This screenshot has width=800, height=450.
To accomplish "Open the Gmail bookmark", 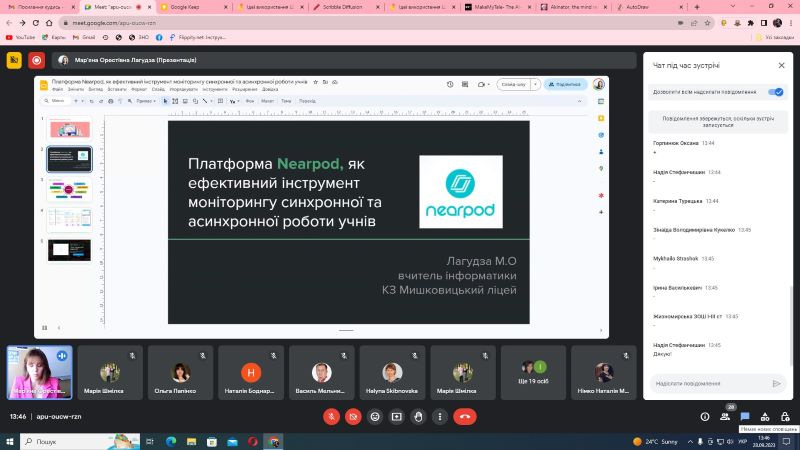I will tap(84, 37).
